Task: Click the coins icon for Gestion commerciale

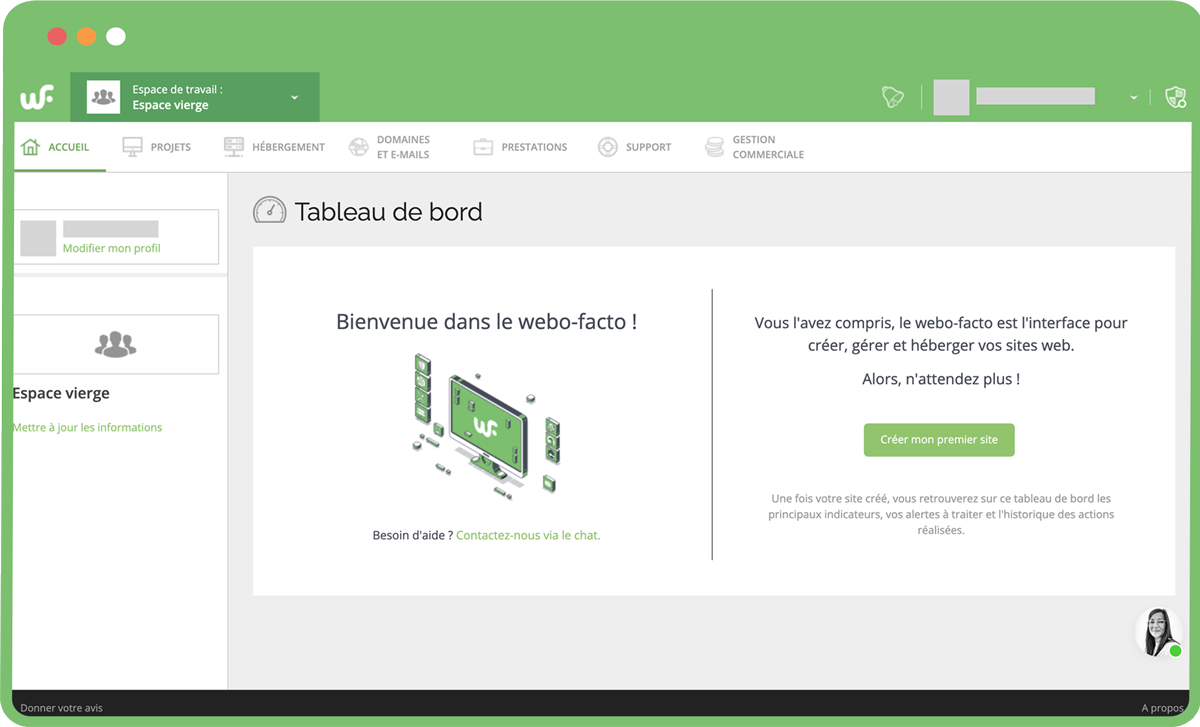Action: [714, 146]
